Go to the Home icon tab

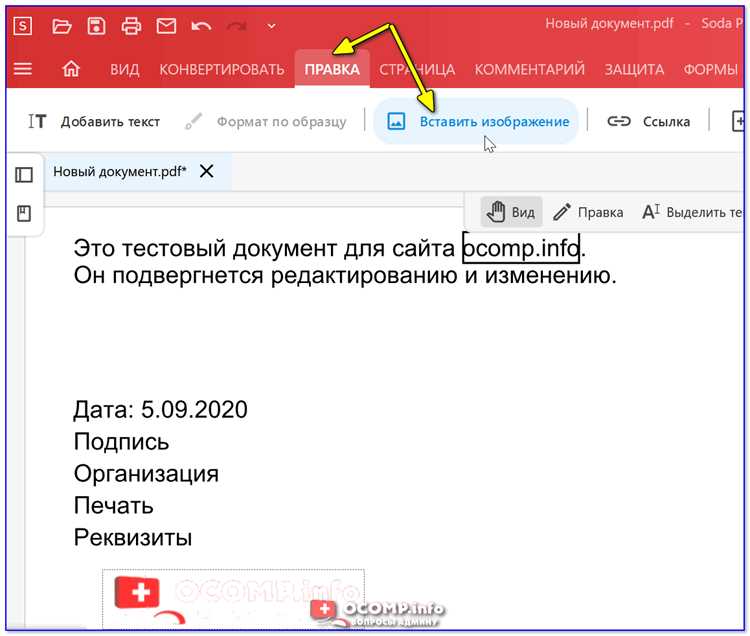pos(71,69)
